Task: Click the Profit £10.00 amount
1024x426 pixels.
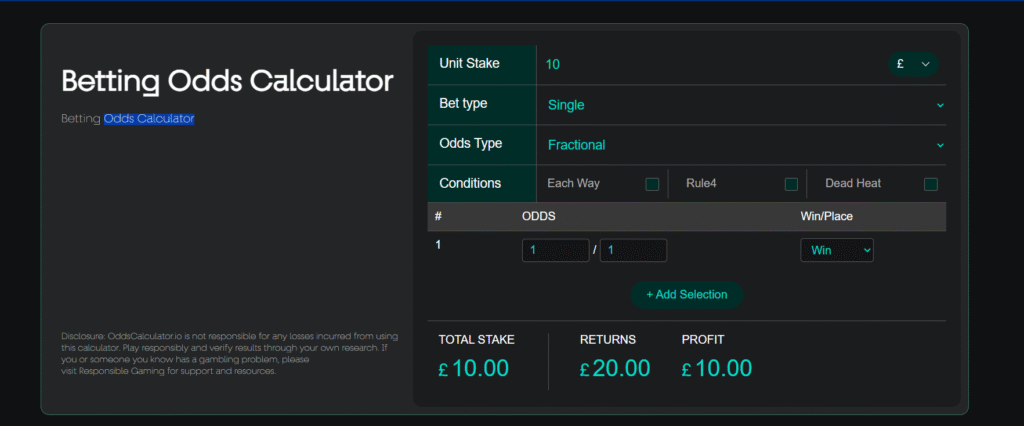Action: click(x=717, y=368)
